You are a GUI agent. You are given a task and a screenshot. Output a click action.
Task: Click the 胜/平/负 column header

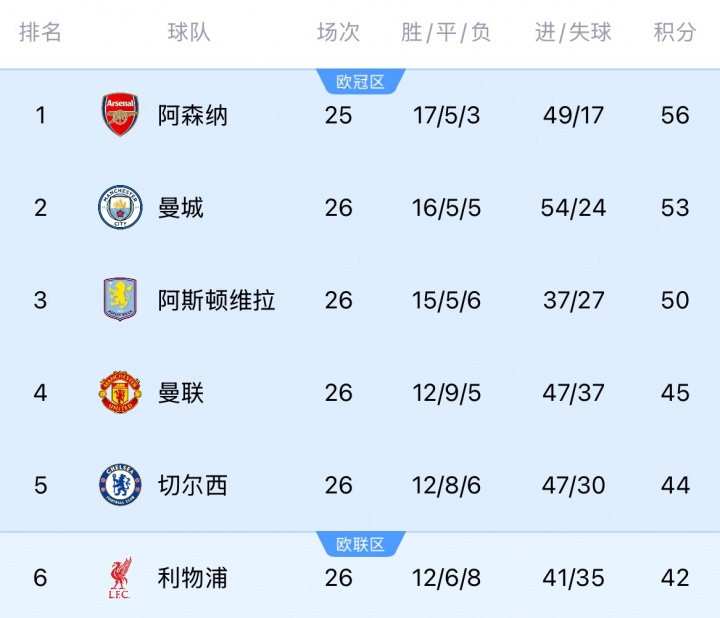pyautogui.click(x=446, y=32)
